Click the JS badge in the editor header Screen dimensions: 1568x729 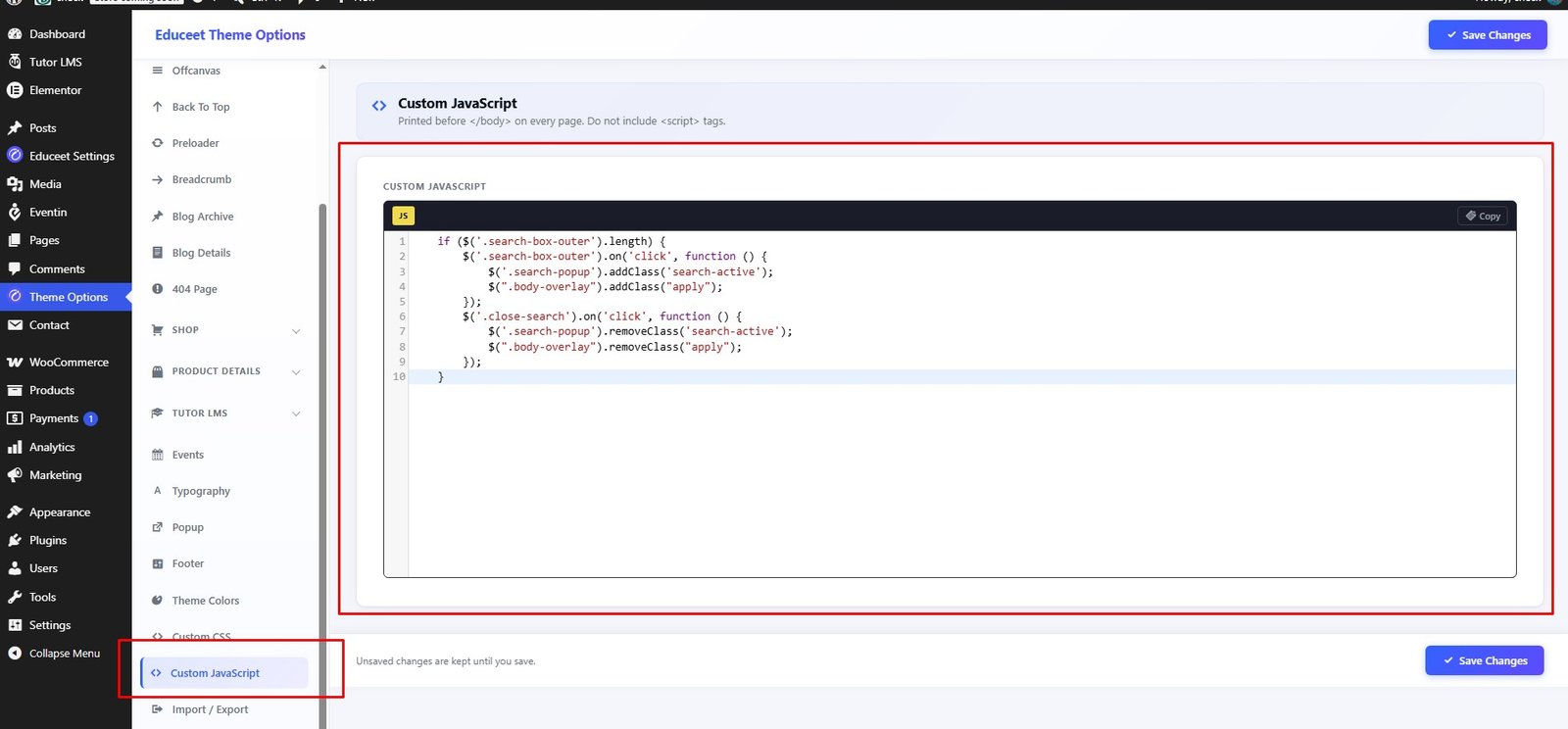(403, 216)
